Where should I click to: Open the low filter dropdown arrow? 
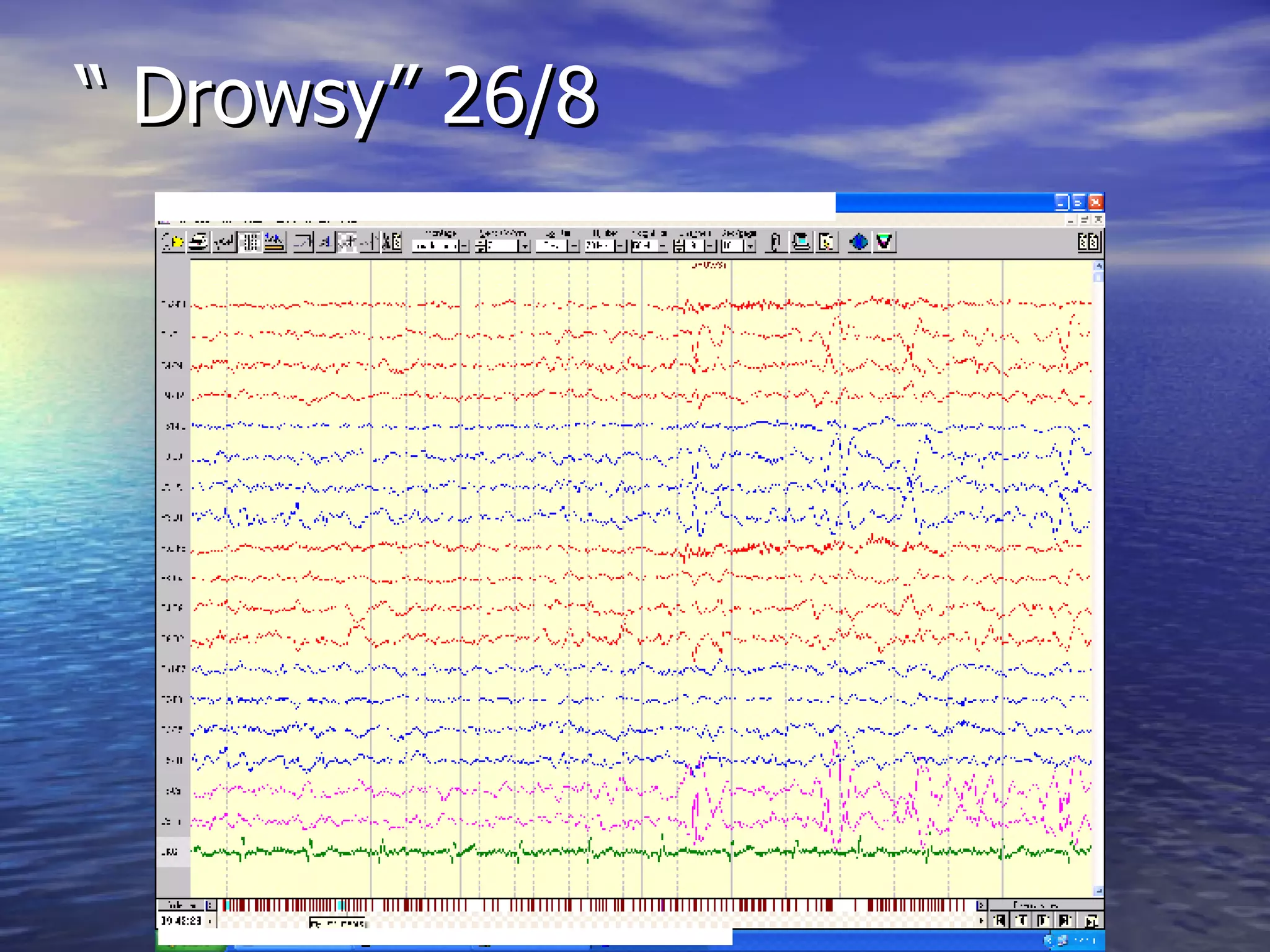coord(574,246)
